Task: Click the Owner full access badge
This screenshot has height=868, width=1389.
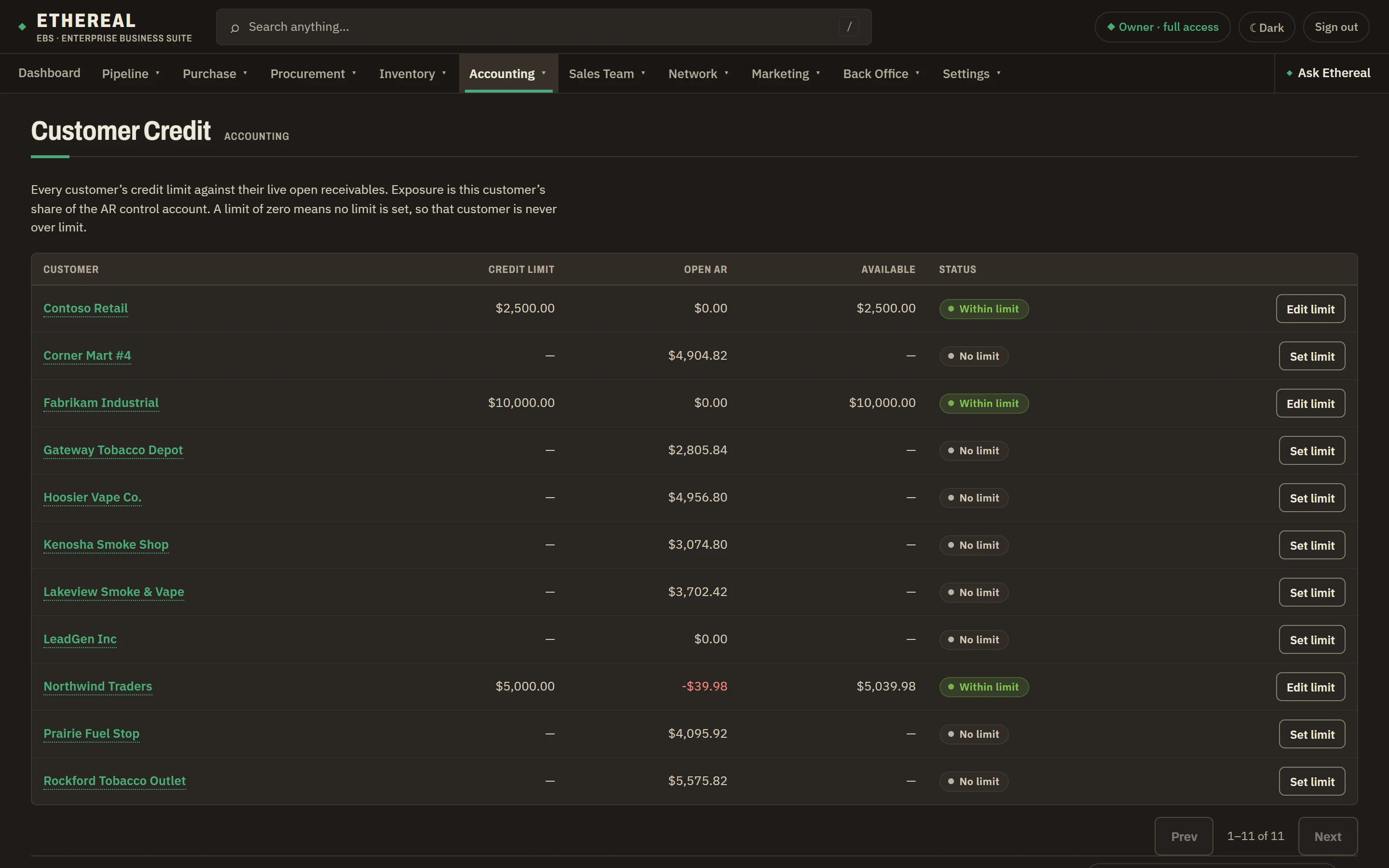Action: 1162,27
